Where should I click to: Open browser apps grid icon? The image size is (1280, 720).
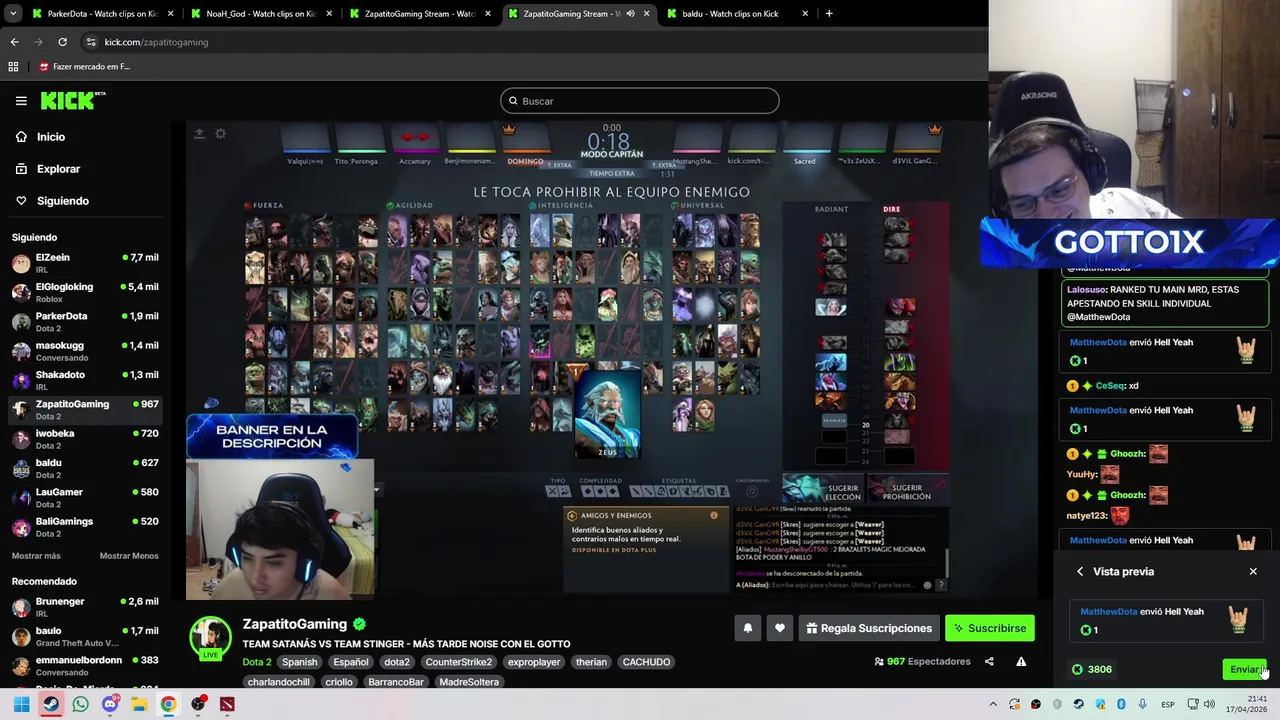click(13, 67)
